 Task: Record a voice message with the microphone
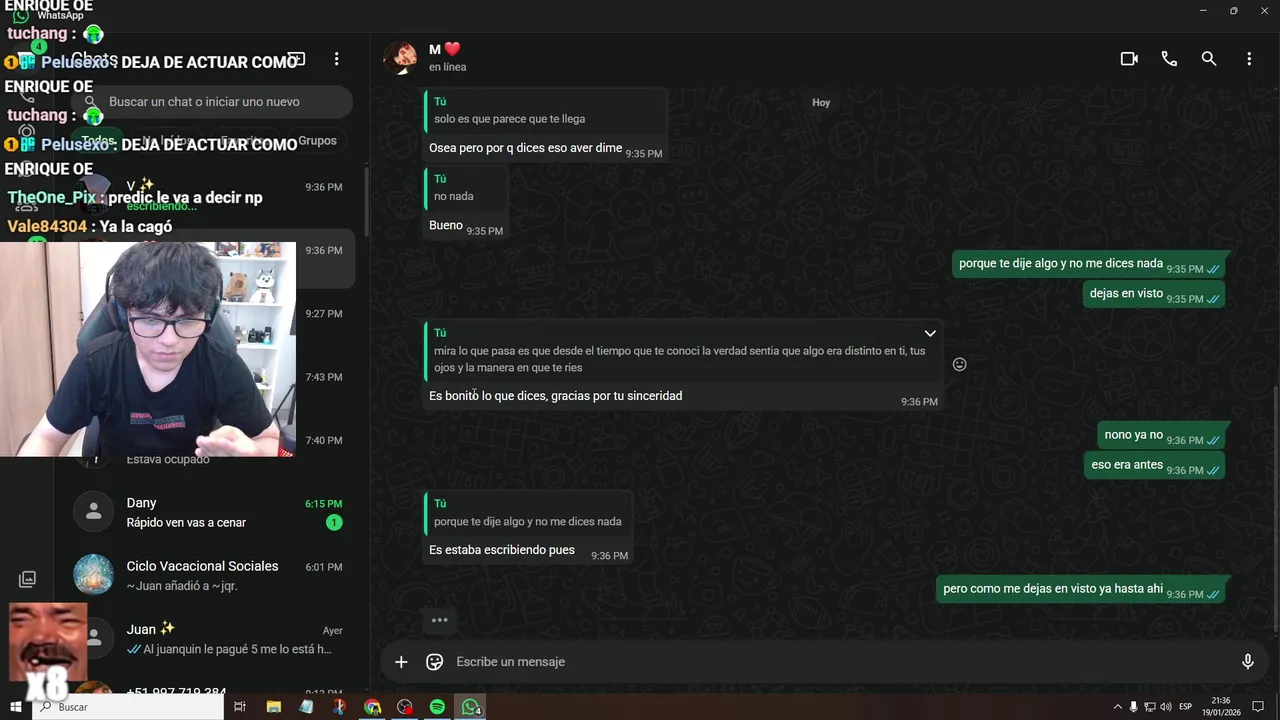[x=1248, y=662]
